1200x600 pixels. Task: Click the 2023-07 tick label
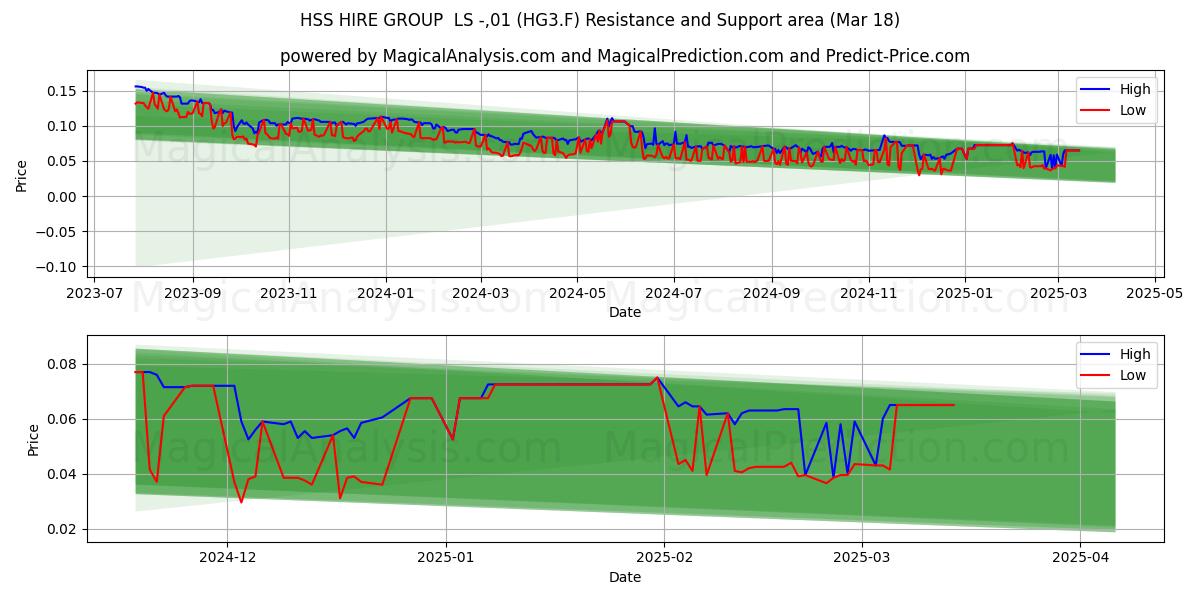[x=95, y=294]
